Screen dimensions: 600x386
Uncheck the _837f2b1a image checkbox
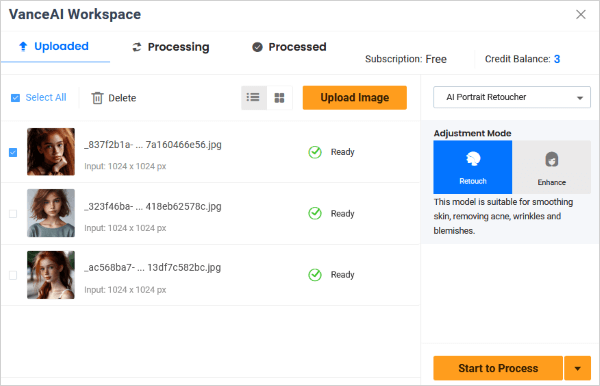click(x=13, y=153)
